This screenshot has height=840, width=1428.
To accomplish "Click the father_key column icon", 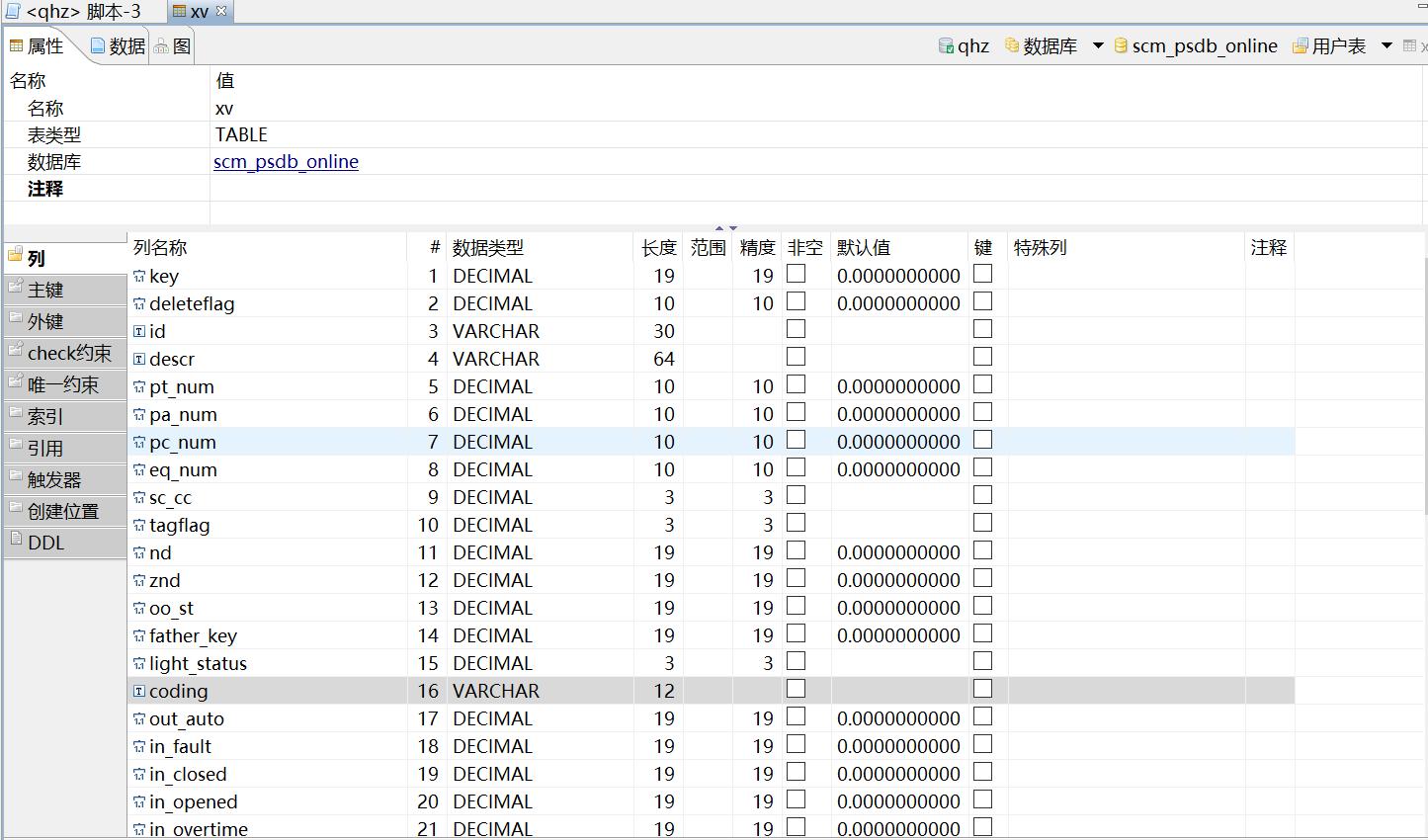I will 139,636.
